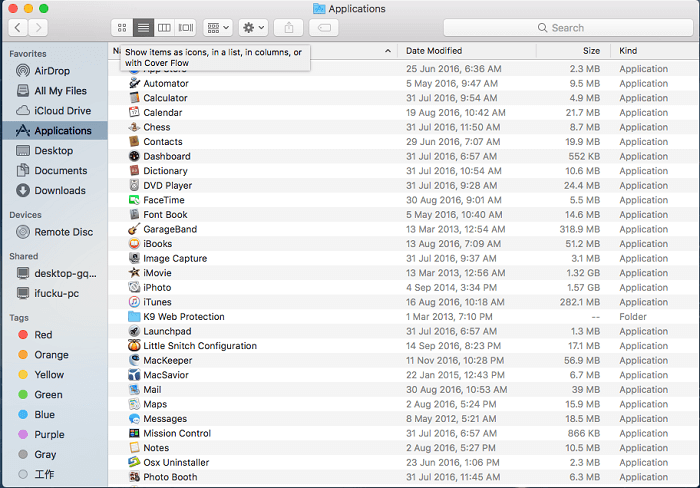Open Downloads folder in the sidebar
Viewport: 700px width, 488px height.
point(60,190)
